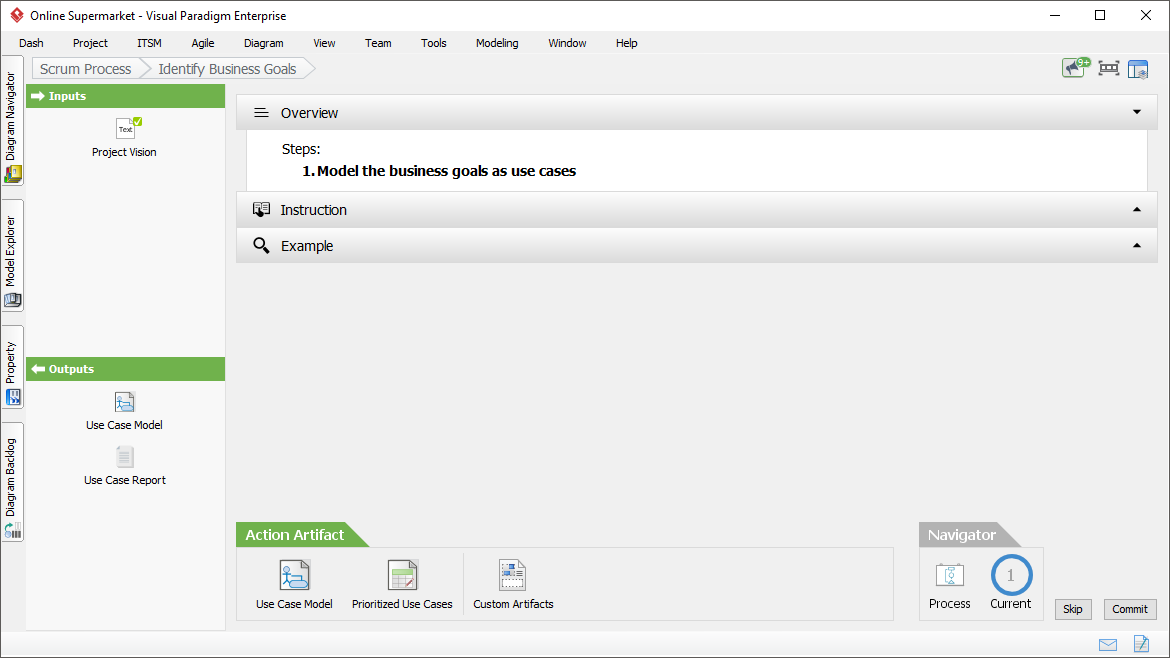
Task: Open the Prioritized Use Cases artifact
Action: tap(402, 575)
